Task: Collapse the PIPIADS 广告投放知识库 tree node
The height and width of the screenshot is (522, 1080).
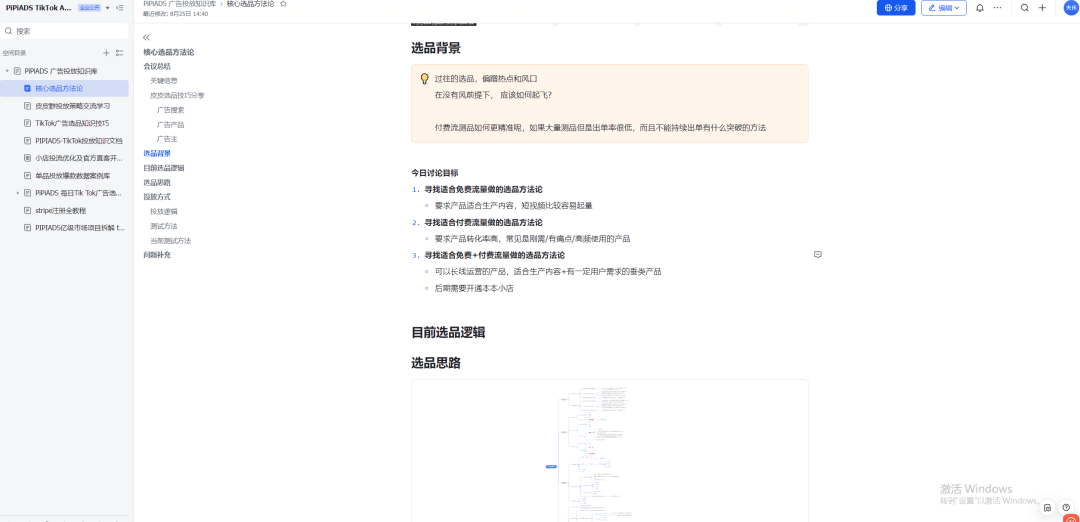Action: (x=7, y=71)
